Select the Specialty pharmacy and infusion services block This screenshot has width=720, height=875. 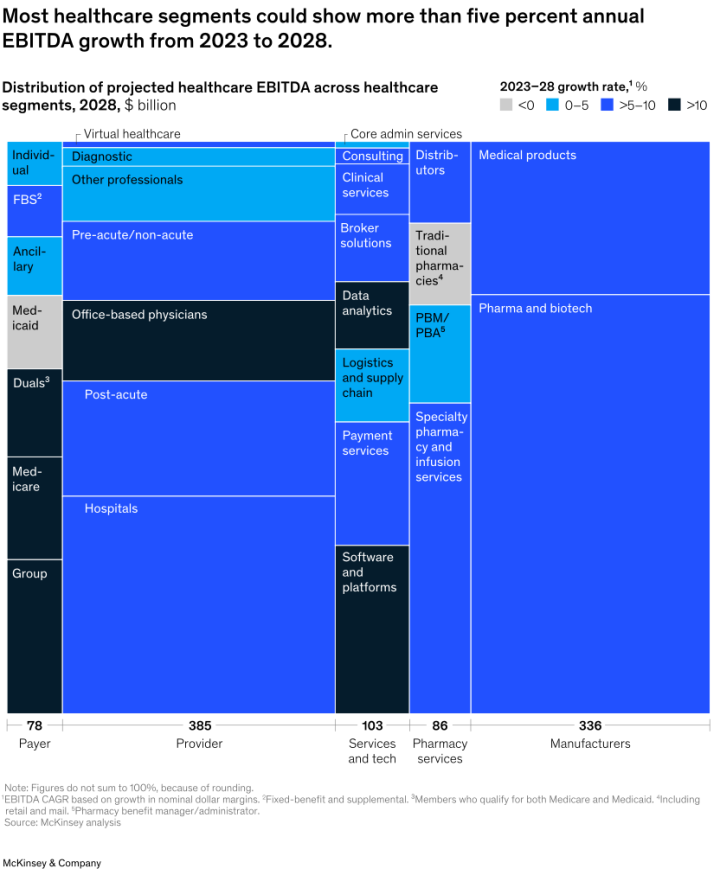pyautogui.click(x=440, y=558)
